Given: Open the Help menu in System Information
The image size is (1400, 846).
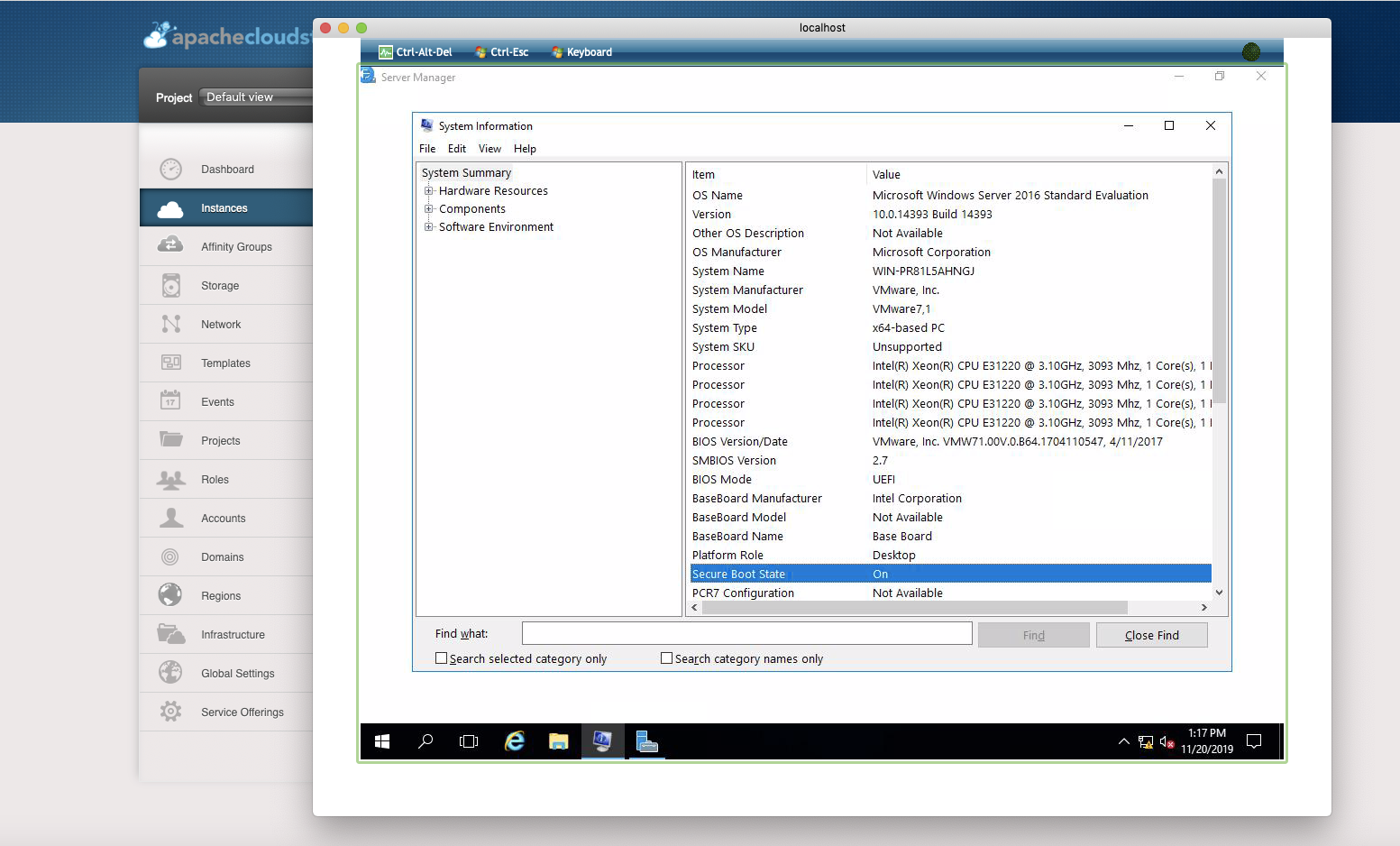Looking at the screenshot, I should [525, 149].
